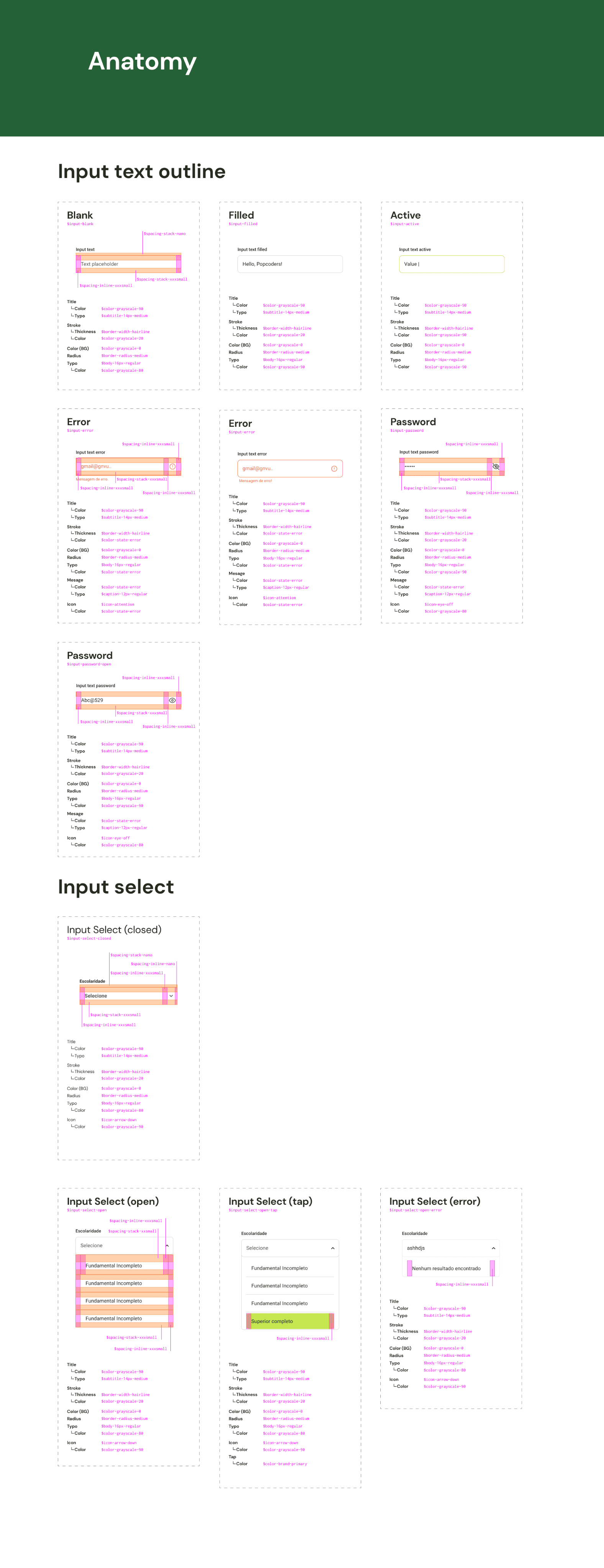604x1568 pixels.
Task: Click the Active card title
Action: point(406,215)
